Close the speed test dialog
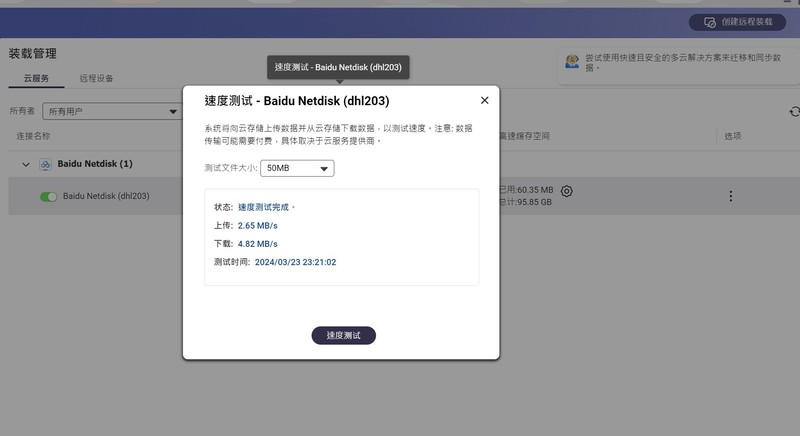800x436 pixels. click(x=484, y=100)
